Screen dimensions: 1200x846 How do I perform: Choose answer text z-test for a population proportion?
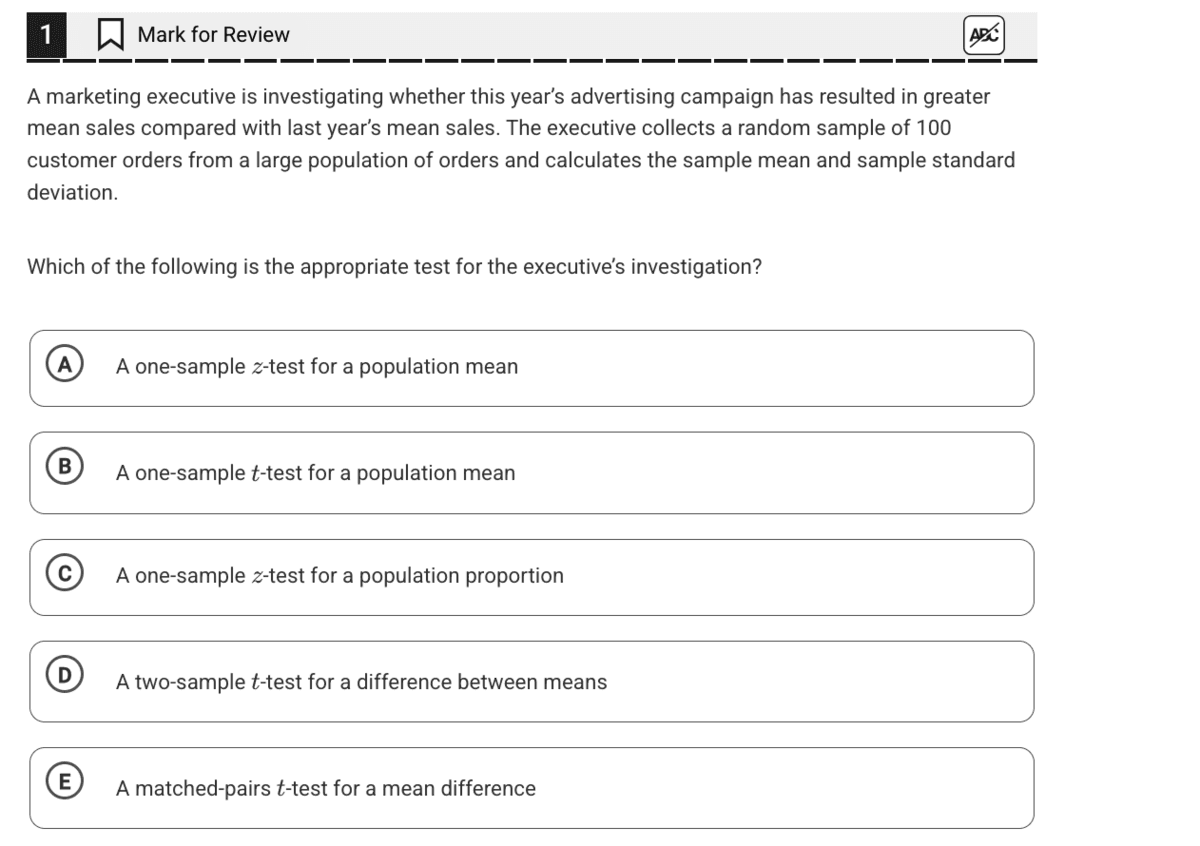[340, 576]
